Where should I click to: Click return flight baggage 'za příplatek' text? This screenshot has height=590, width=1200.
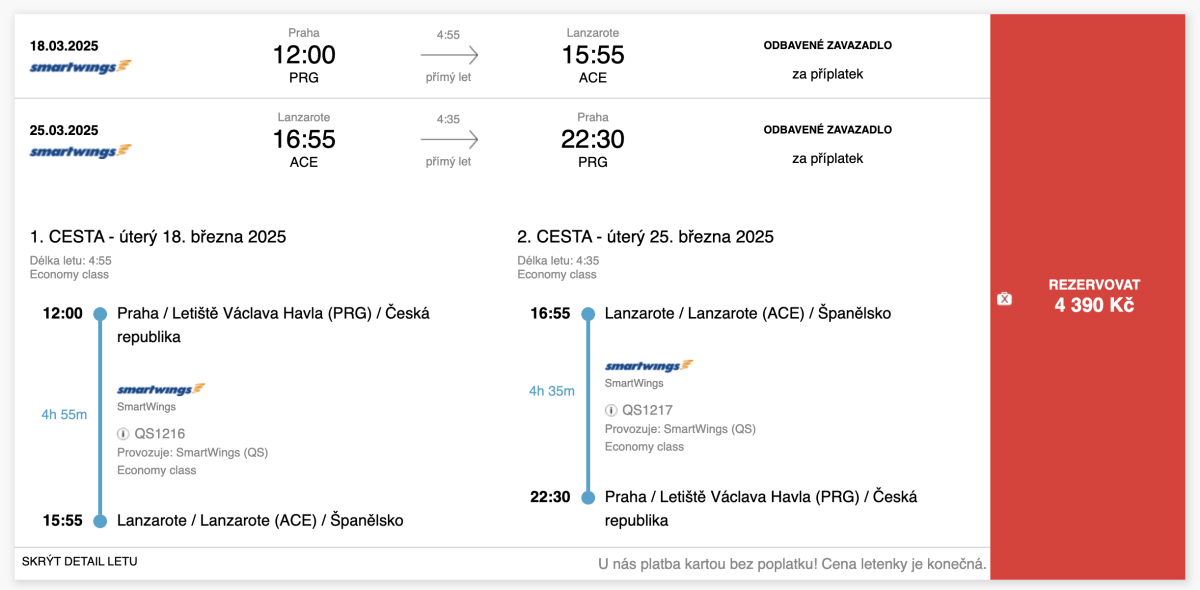pyautogui.click(x=827, y=158)
